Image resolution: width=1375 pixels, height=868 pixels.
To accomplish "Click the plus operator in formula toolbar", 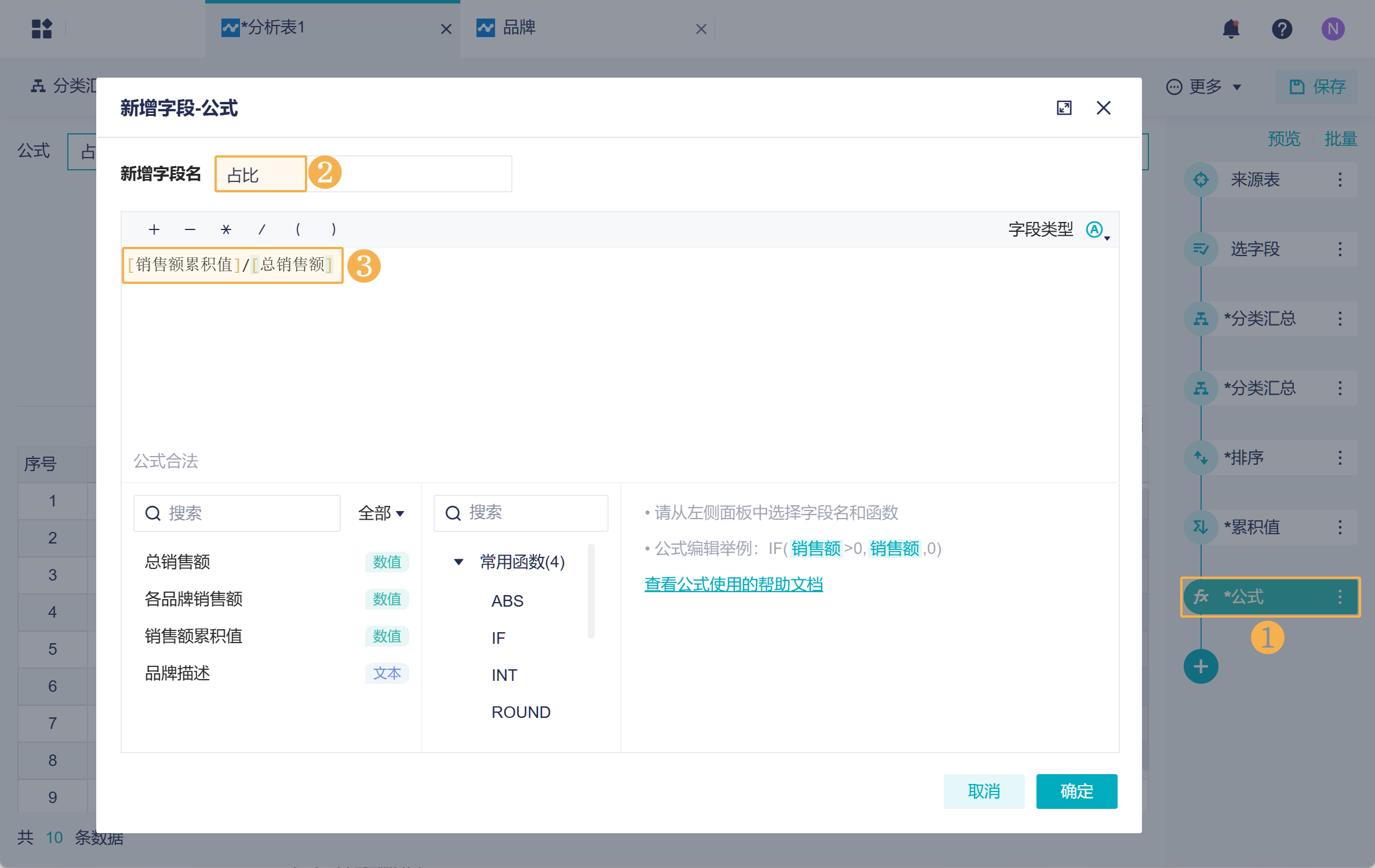I will point(154,229).
